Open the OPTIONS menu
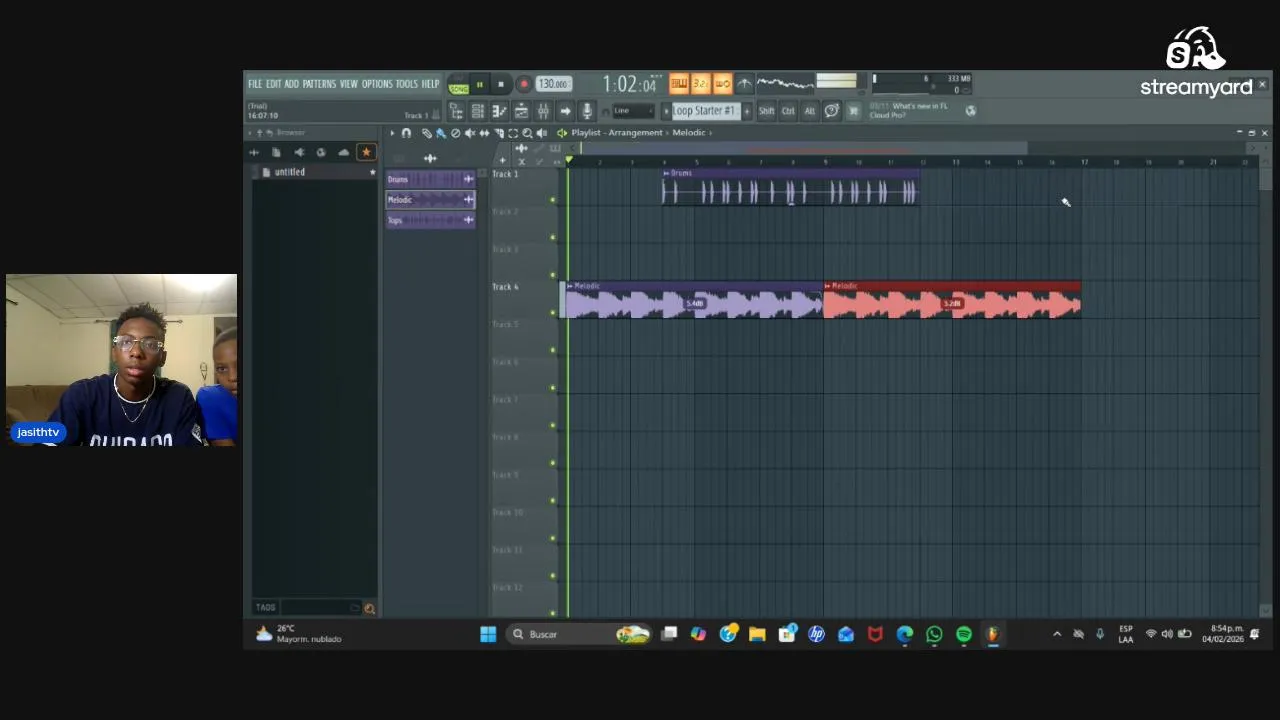Screen dimensions: 1280x720 pyautogui.click(x=377, y=84)
